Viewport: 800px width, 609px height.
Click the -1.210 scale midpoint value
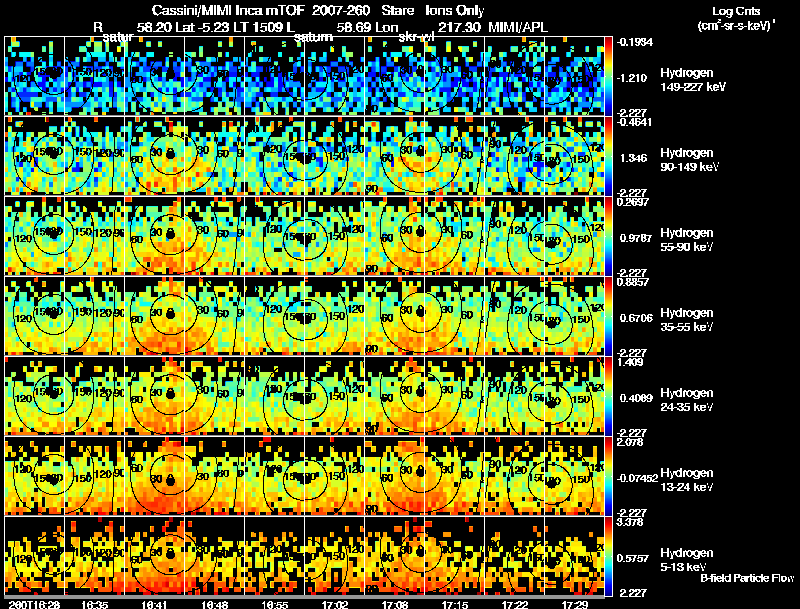pyautogui.click(x=632, y=78)
